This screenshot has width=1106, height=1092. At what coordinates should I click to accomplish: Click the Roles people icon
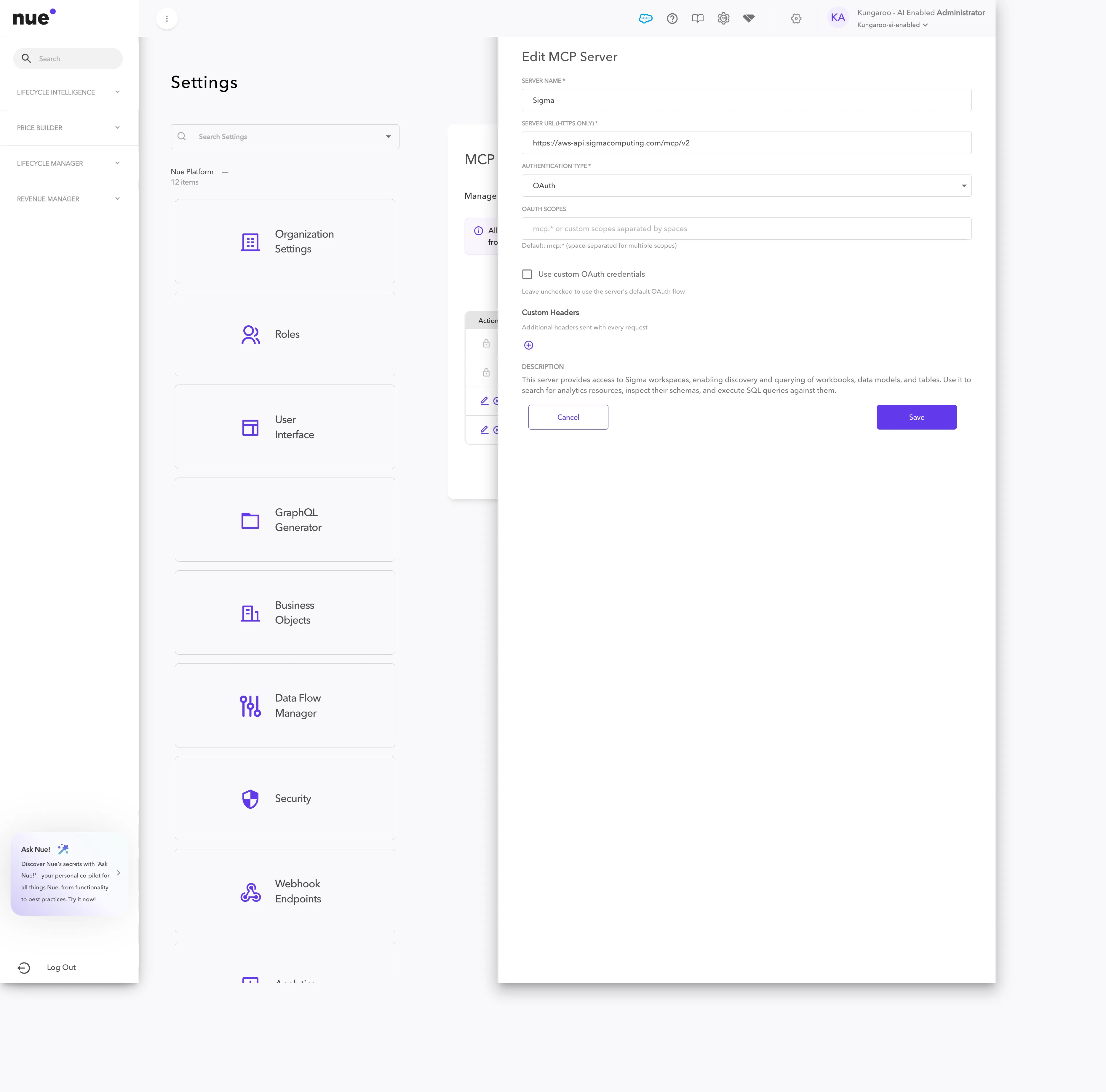pos(250,335)
